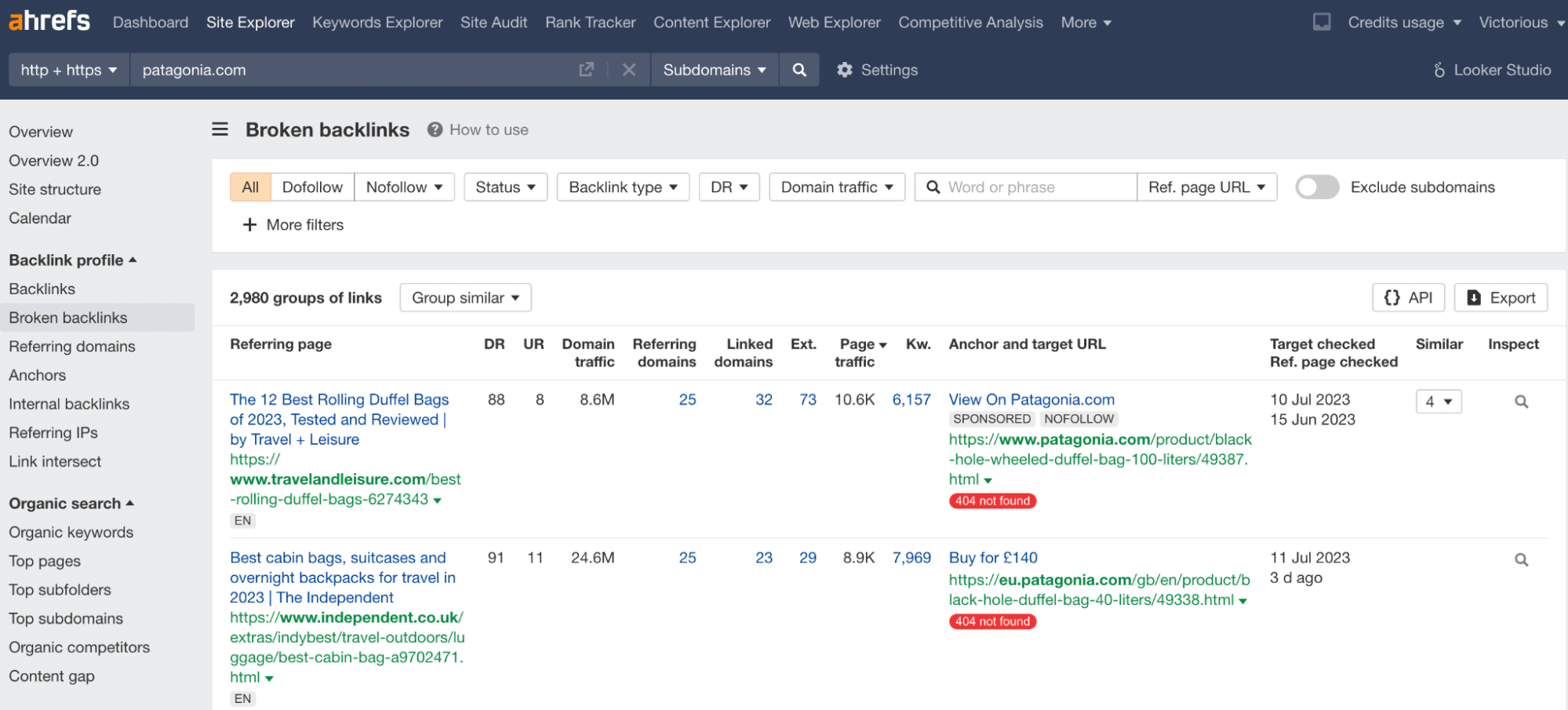1568x710 pixels.
Task: Open Rank Tracker
Action: click(591, 23)
